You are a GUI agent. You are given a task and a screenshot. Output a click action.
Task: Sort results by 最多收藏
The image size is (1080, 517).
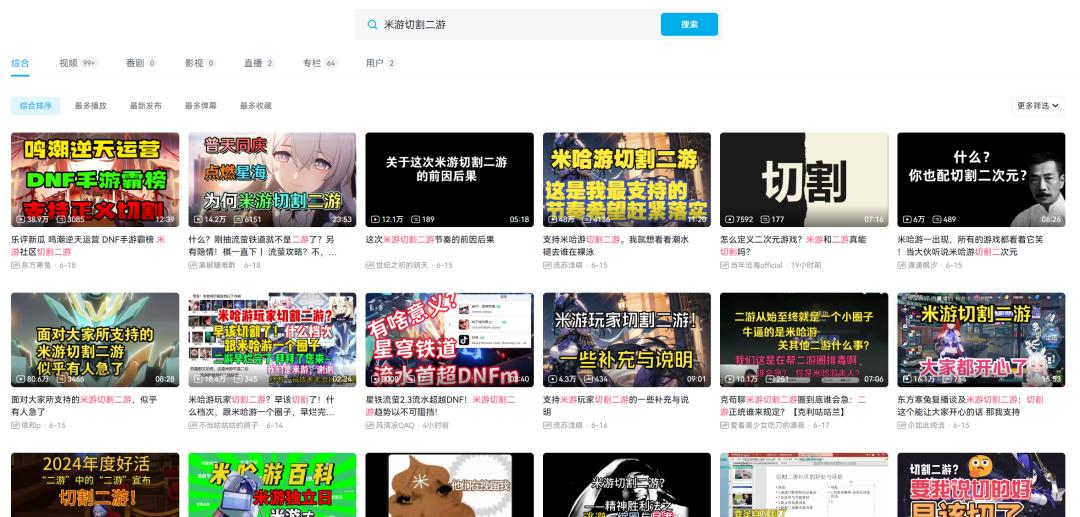[x=256, y=106]
